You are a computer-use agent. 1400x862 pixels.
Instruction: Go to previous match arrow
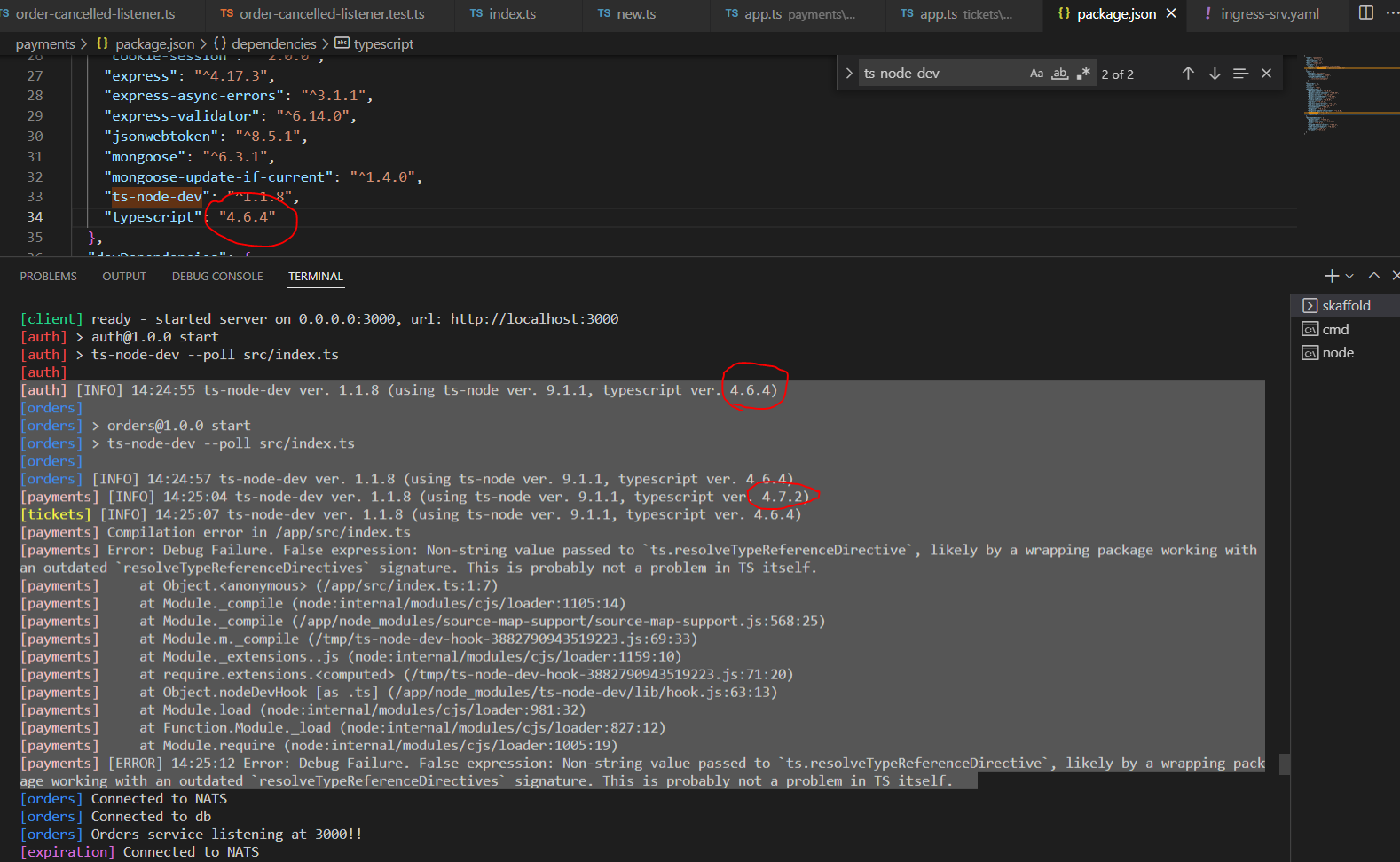pos(1188,74)
